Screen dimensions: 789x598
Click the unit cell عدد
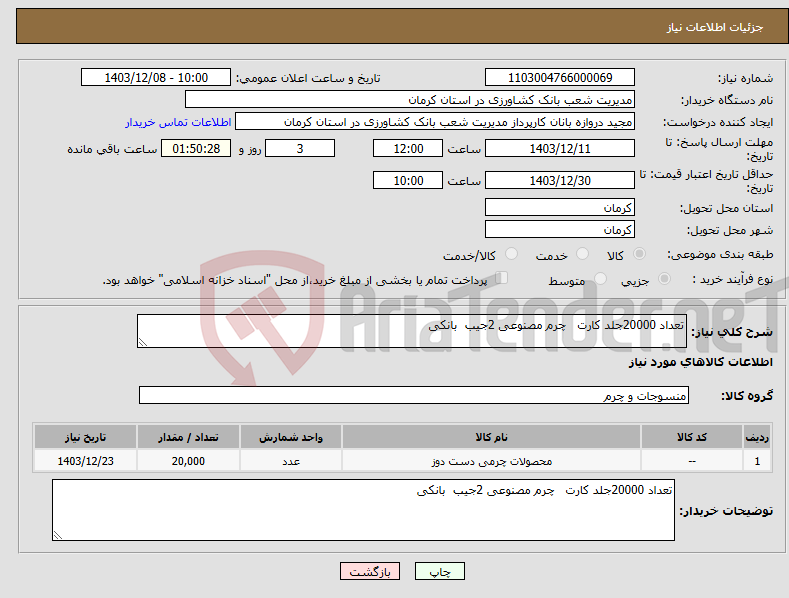coord(291,461)
